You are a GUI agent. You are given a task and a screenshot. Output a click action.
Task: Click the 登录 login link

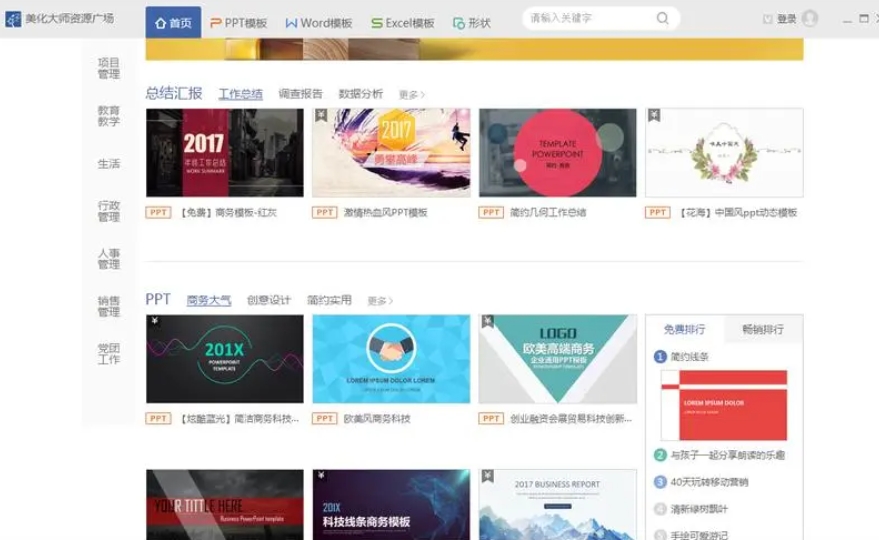coord(787,19)
